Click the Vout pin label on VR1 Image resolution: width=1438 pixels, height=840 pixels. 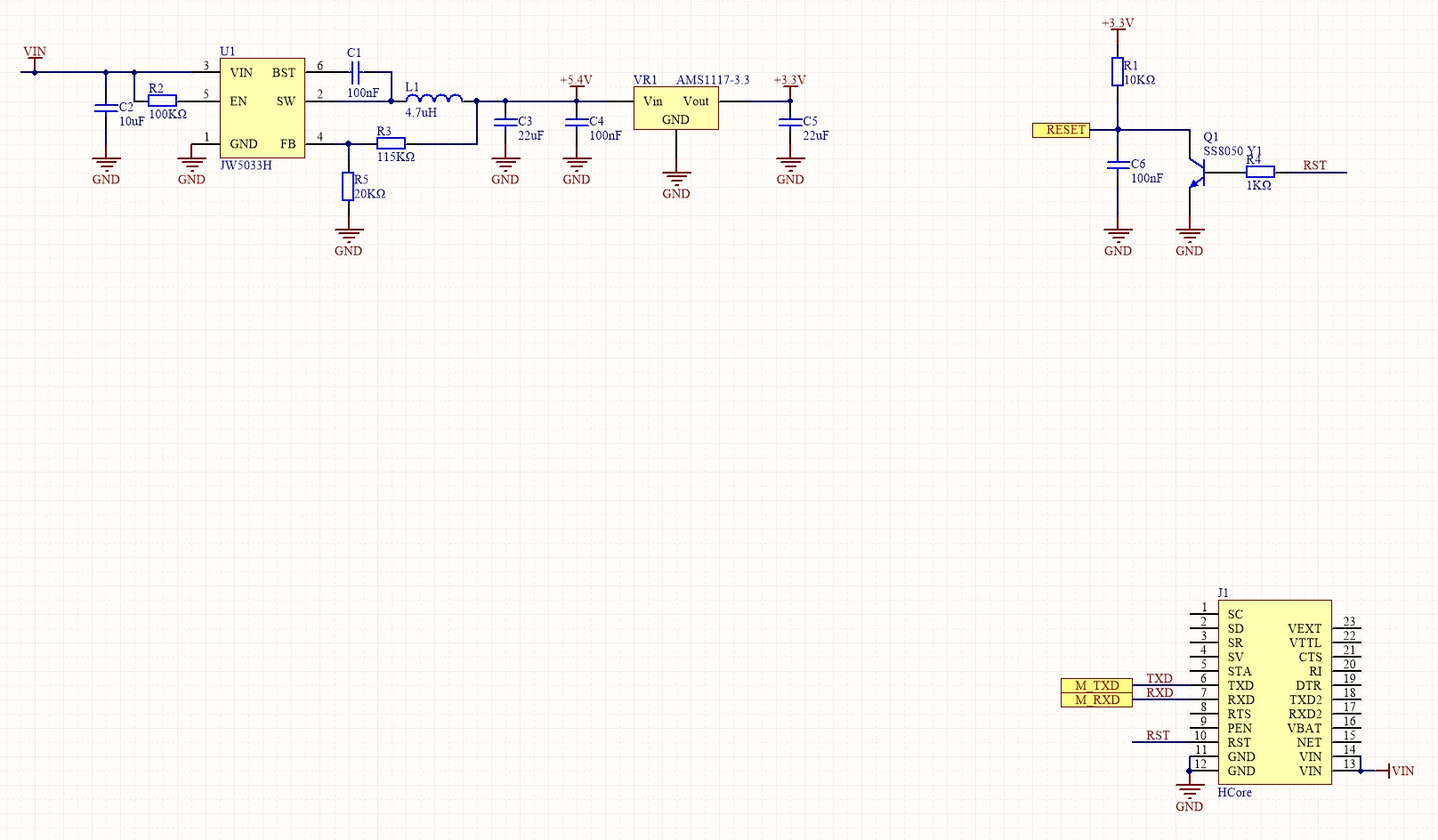pyautogui.click(x=696, y=101)
